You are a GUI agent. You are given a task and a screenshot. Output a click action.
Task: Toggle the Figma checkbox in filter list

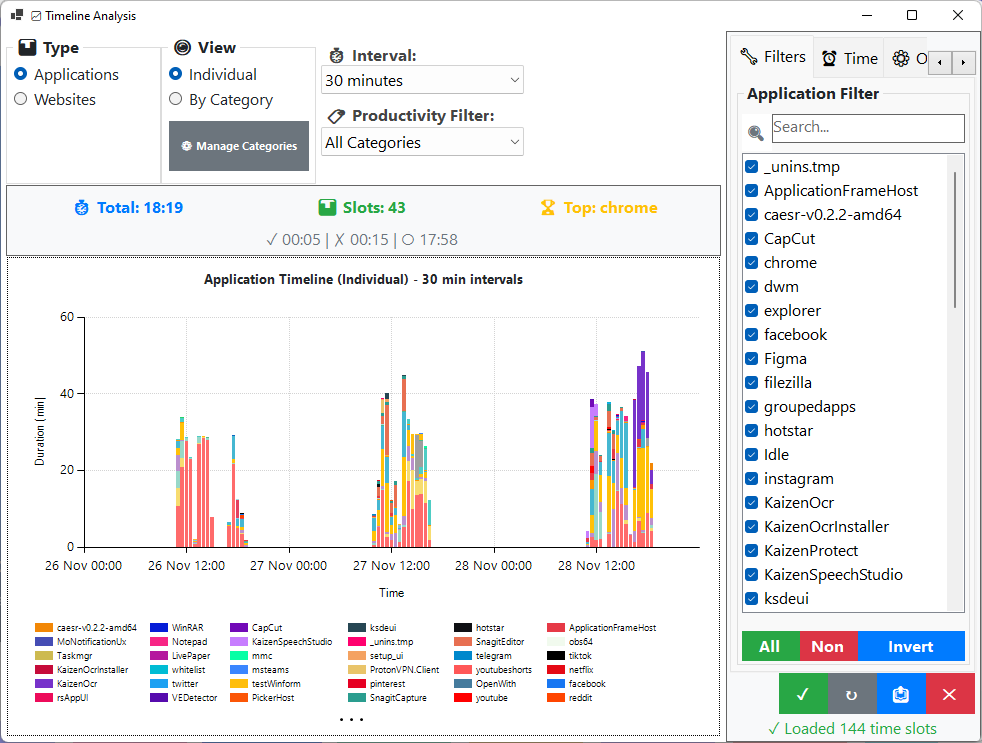point(752,359)
